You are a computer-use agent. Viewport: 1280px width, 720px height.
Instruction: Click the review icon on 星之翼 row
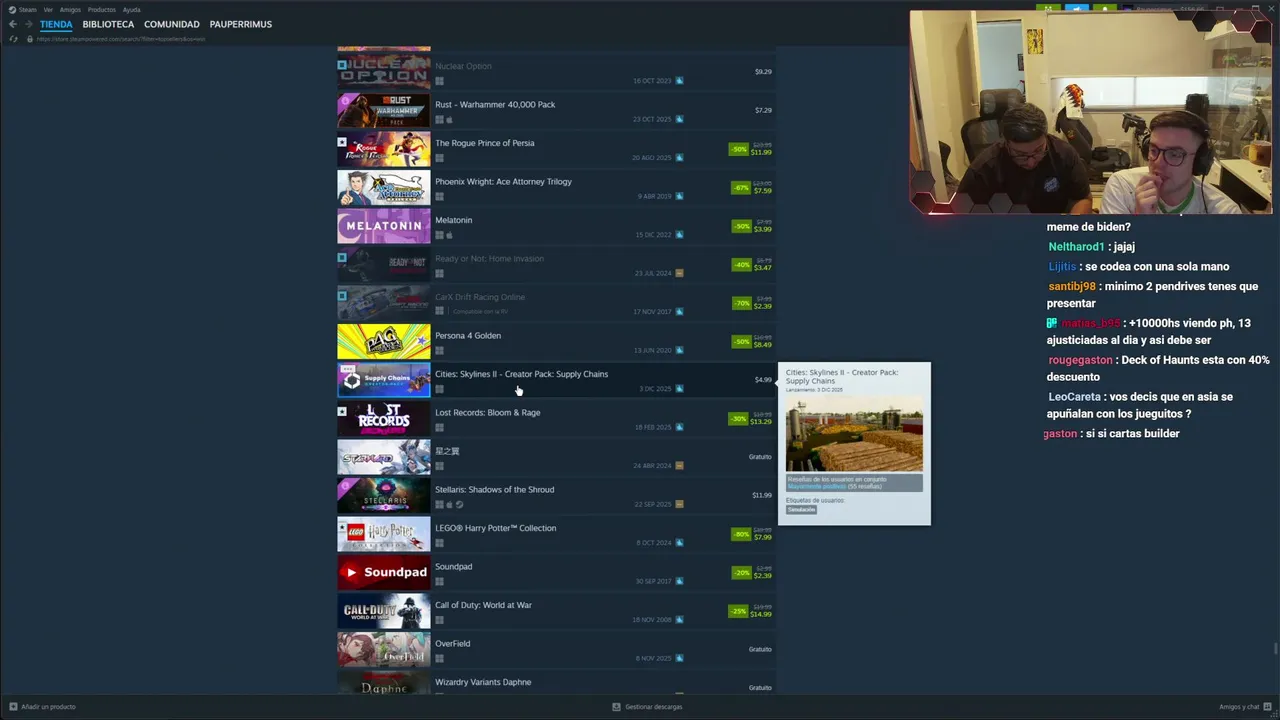pyautogui.click(x=679, y=466)
